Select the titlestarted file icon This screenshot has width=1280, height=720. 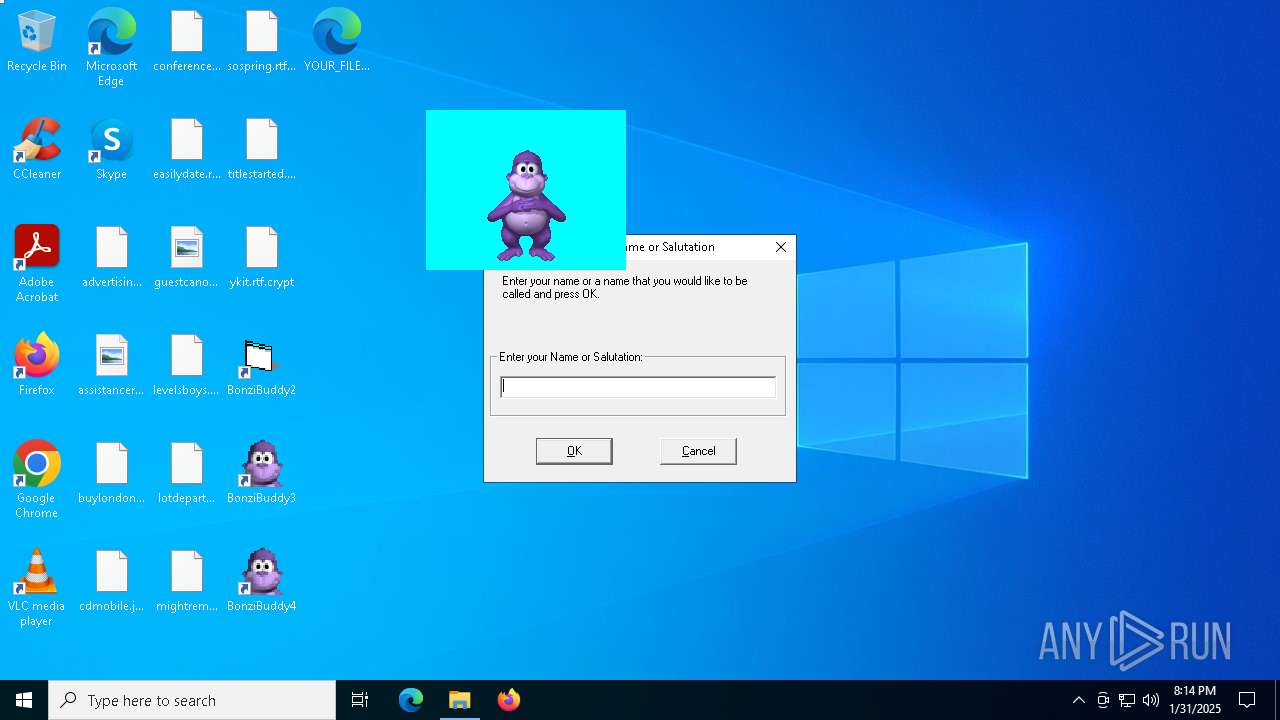click(262, 150)
